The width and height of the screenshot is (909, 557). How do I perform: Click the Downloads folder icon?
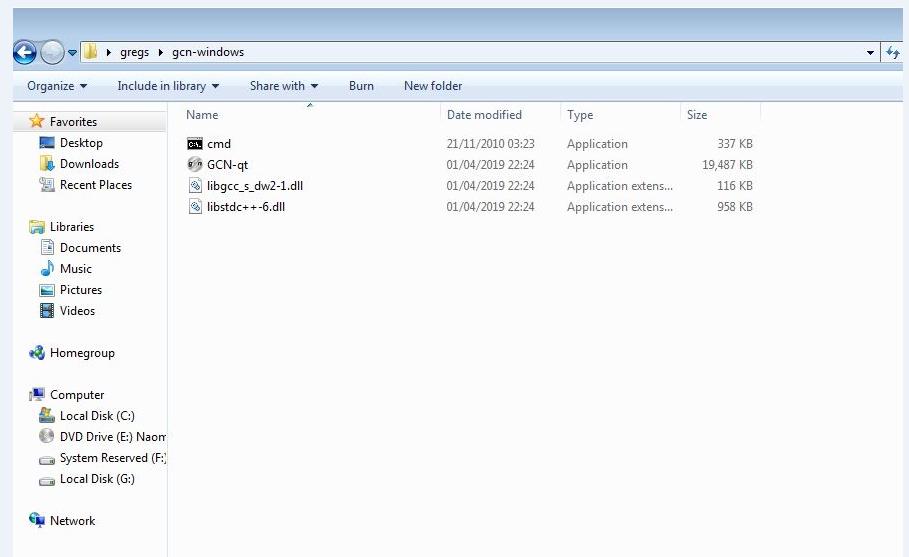click(x=47, y=163)
